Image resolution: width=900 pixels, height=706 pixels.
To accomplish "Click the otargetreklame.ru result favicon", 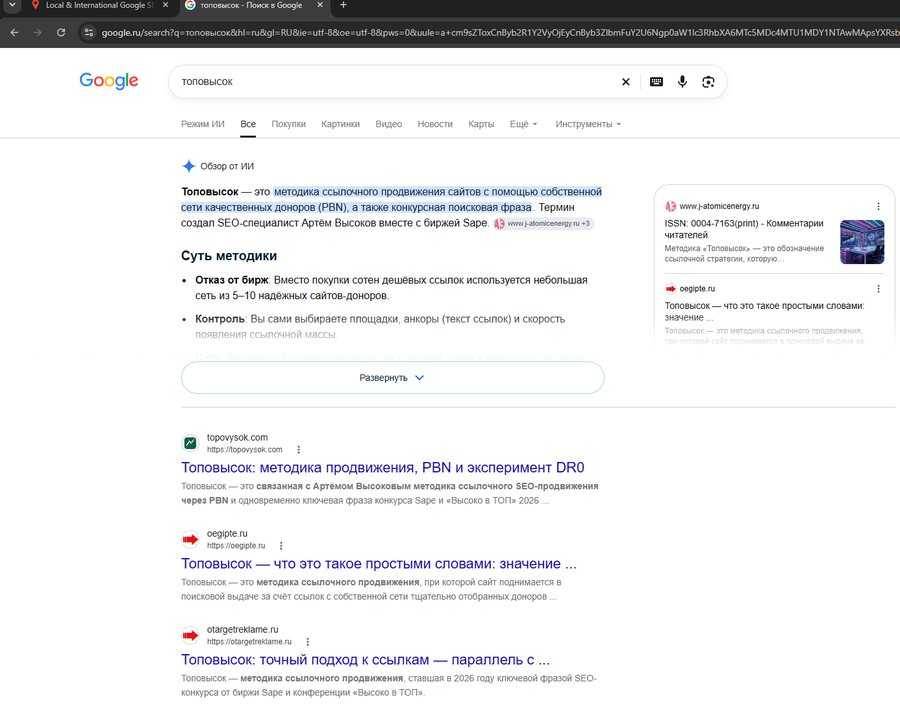I will [x=190, y=635].
